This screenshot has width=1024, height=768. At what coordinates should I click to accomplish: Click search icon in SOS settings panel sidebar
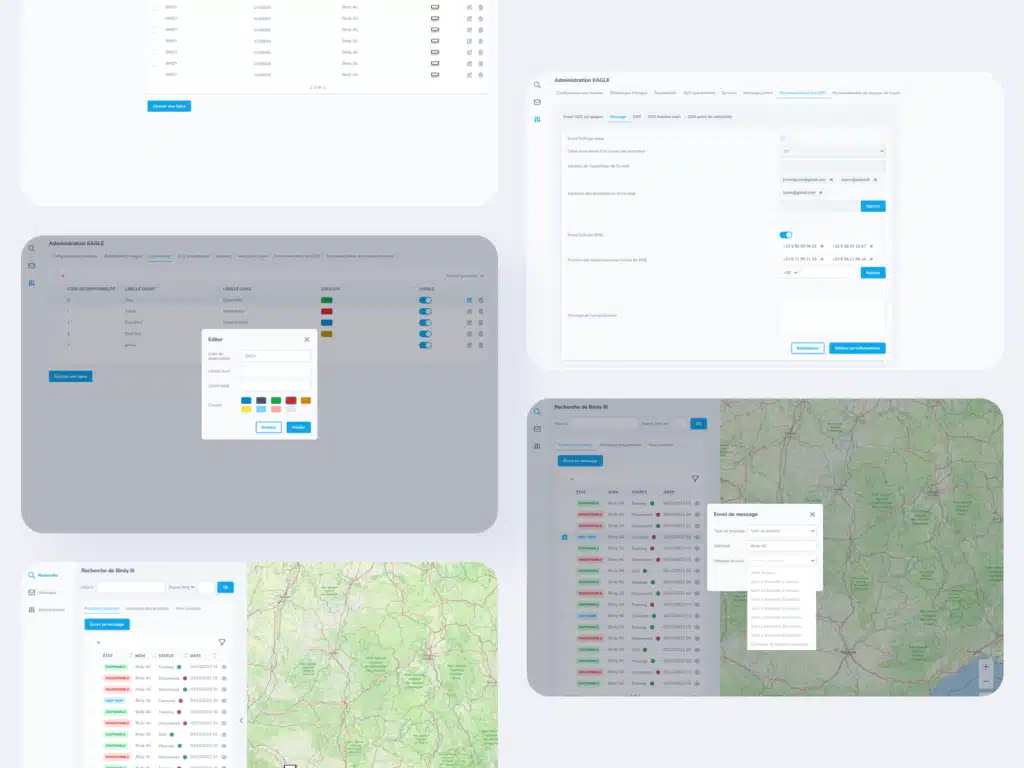537,85
